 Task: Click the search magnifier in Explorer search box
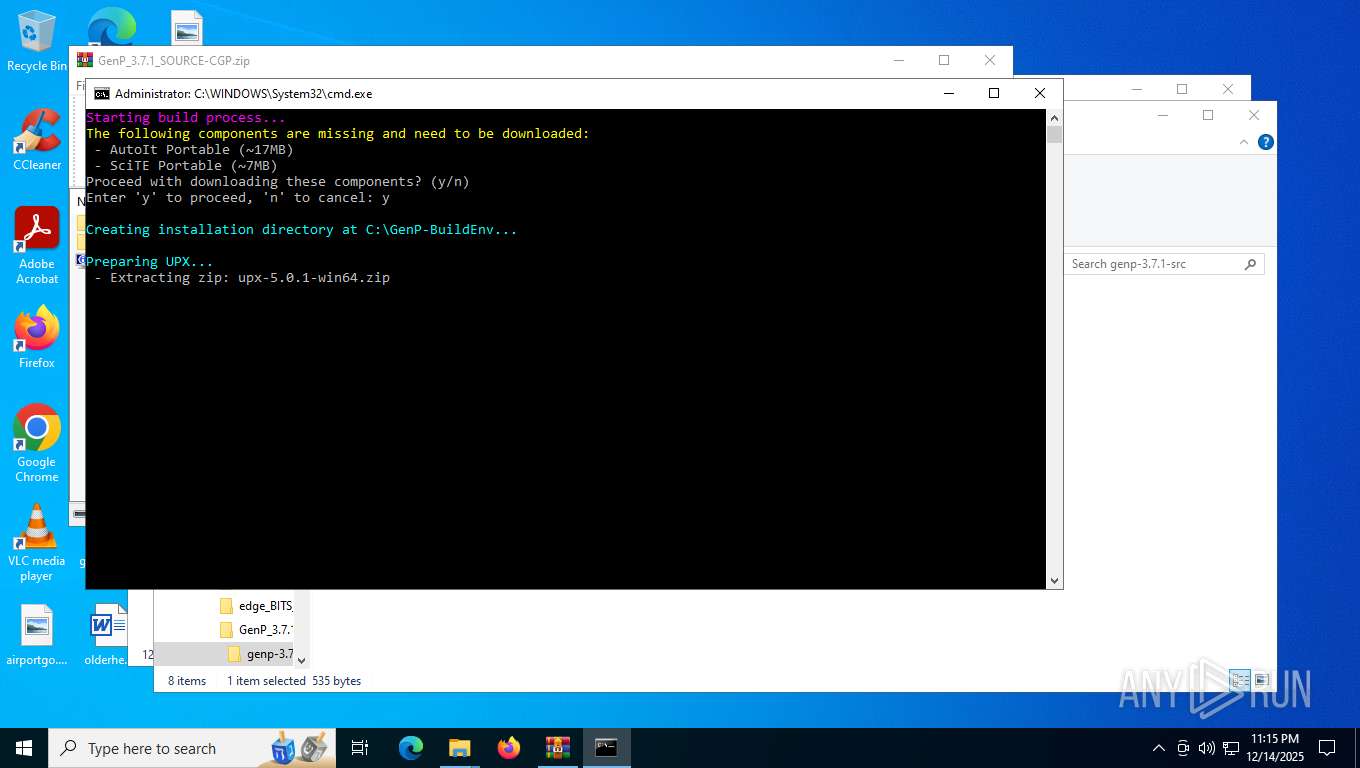[x=1250, y=264]
